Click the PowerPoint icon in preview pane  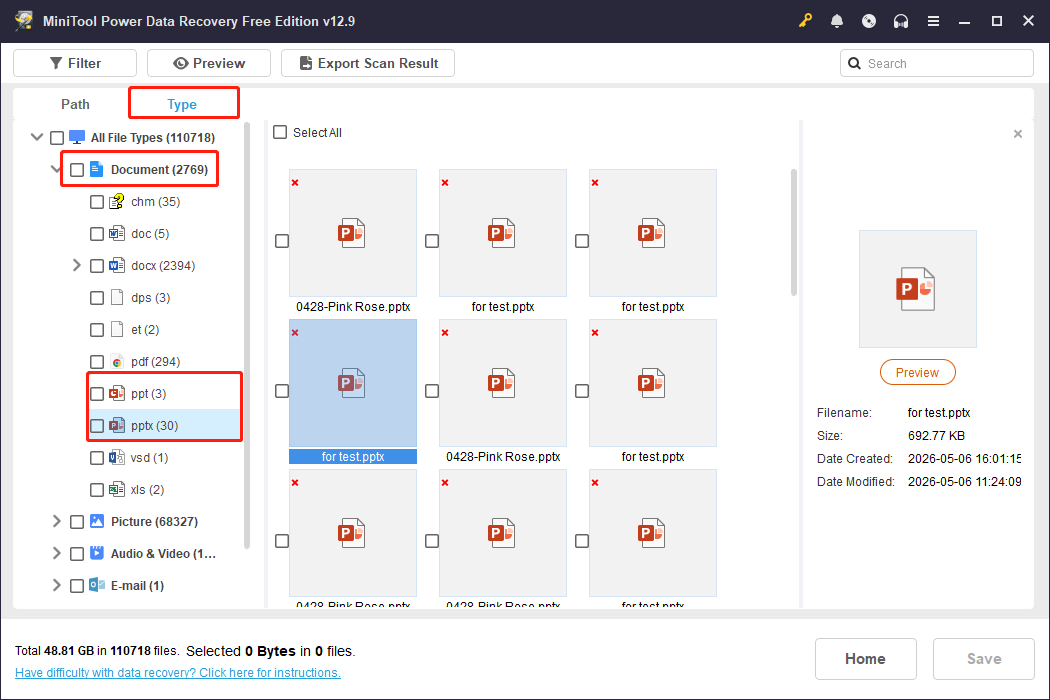coord(916,289)
